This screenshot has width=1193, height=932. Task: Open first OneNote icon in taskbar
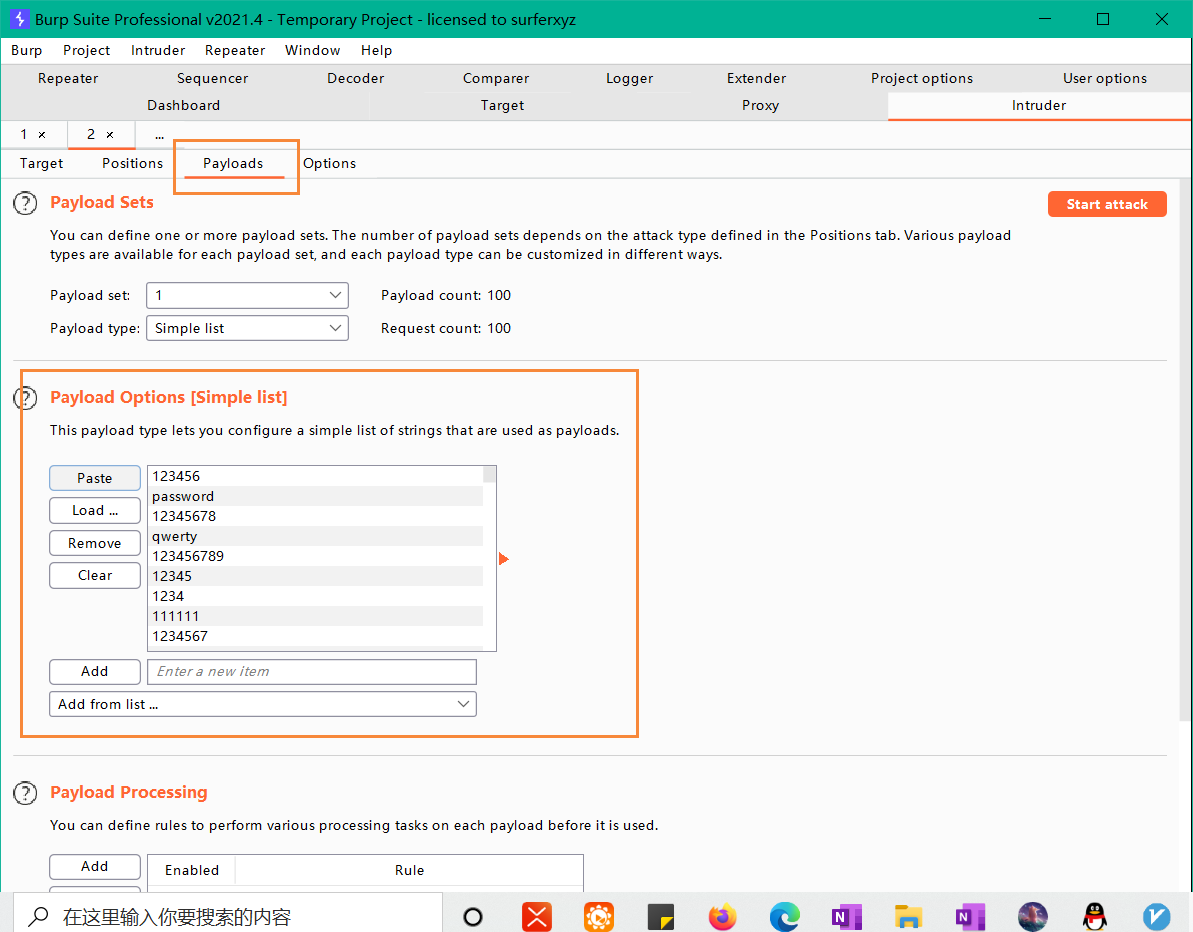(x=846, y=917)
